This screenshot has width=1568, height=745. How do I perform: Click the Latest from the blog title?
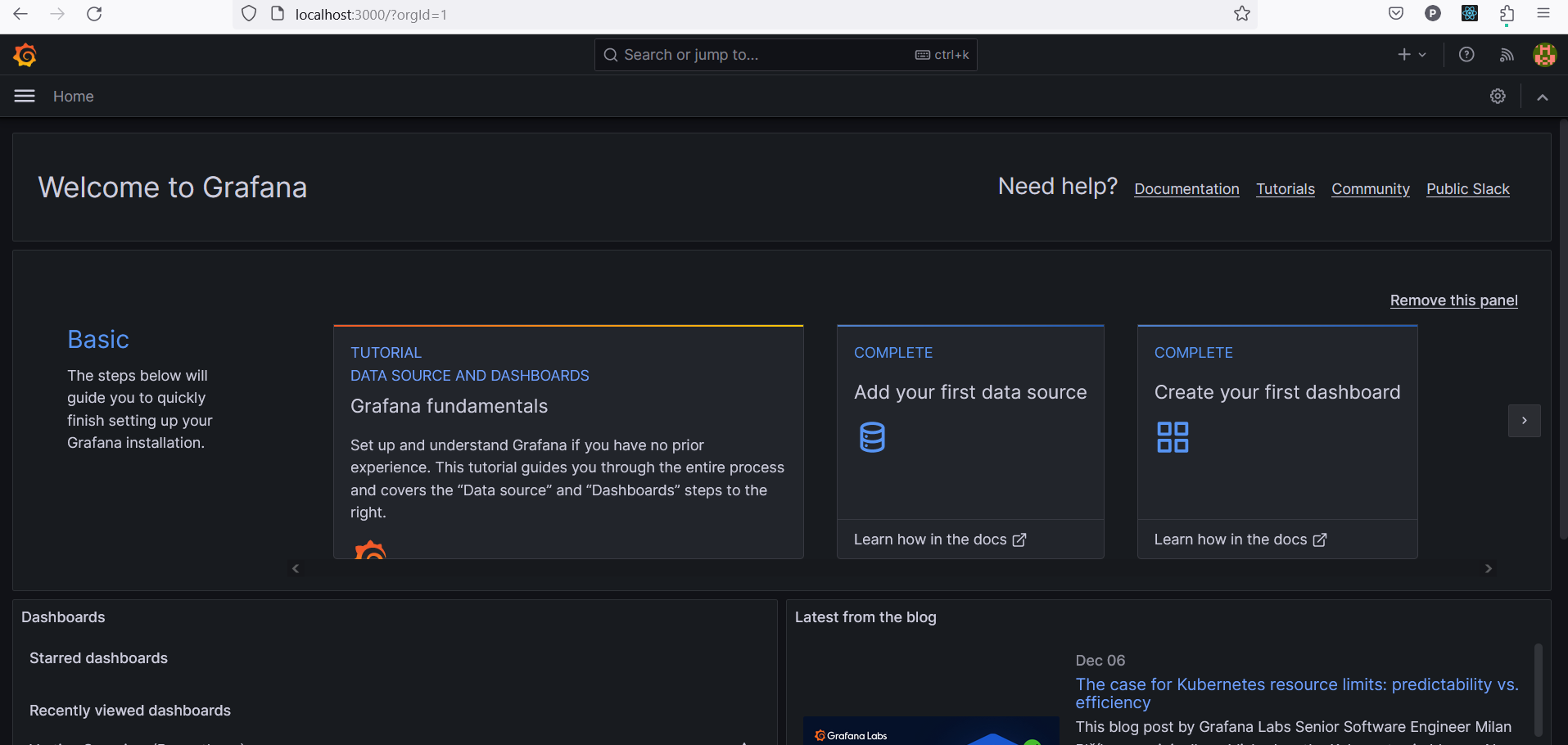pos(865,617)
